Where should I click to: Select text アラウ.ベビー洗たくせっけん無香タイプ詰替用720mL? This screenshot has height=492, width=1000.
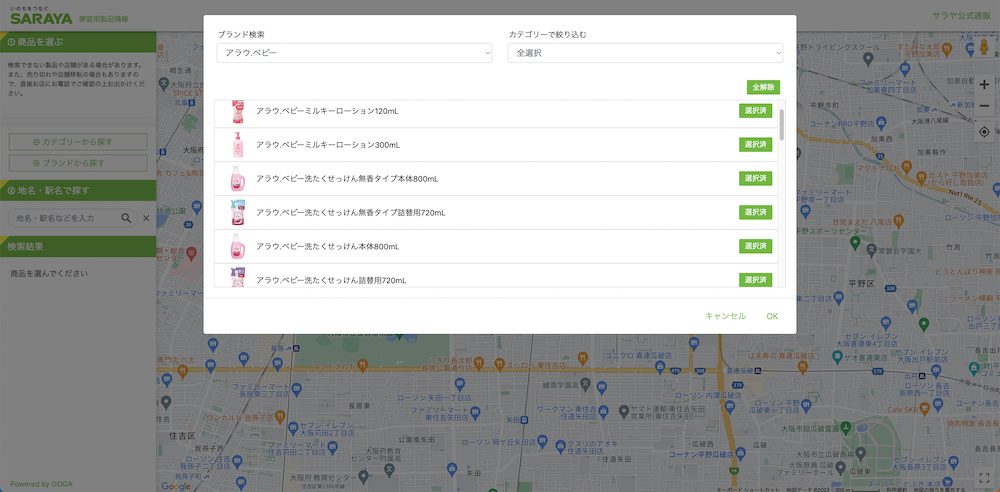[x=350, y=212]
